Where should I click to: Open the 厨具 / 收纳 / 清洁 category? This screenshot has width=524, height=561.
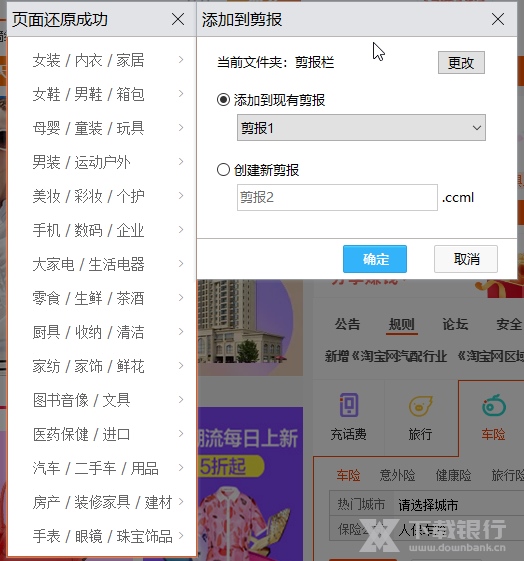[88, 332]
